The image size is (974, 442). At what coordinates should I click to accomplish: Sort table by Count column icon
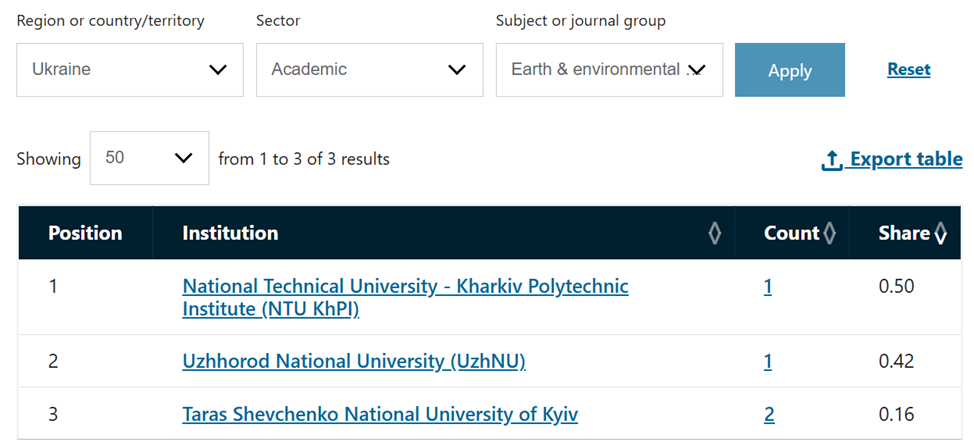click(829, 233)
